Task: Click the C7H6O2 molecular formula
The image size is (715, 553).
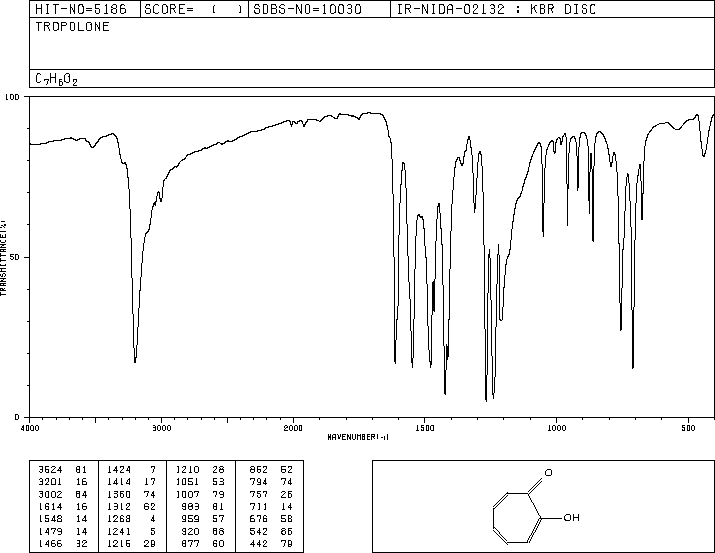Action: 56,79
